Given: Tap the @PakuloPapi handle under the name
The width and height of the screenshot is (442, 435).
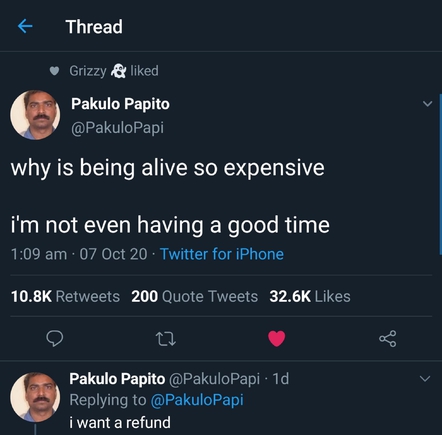Looking at the screenshot, I should tap(117, 128).
